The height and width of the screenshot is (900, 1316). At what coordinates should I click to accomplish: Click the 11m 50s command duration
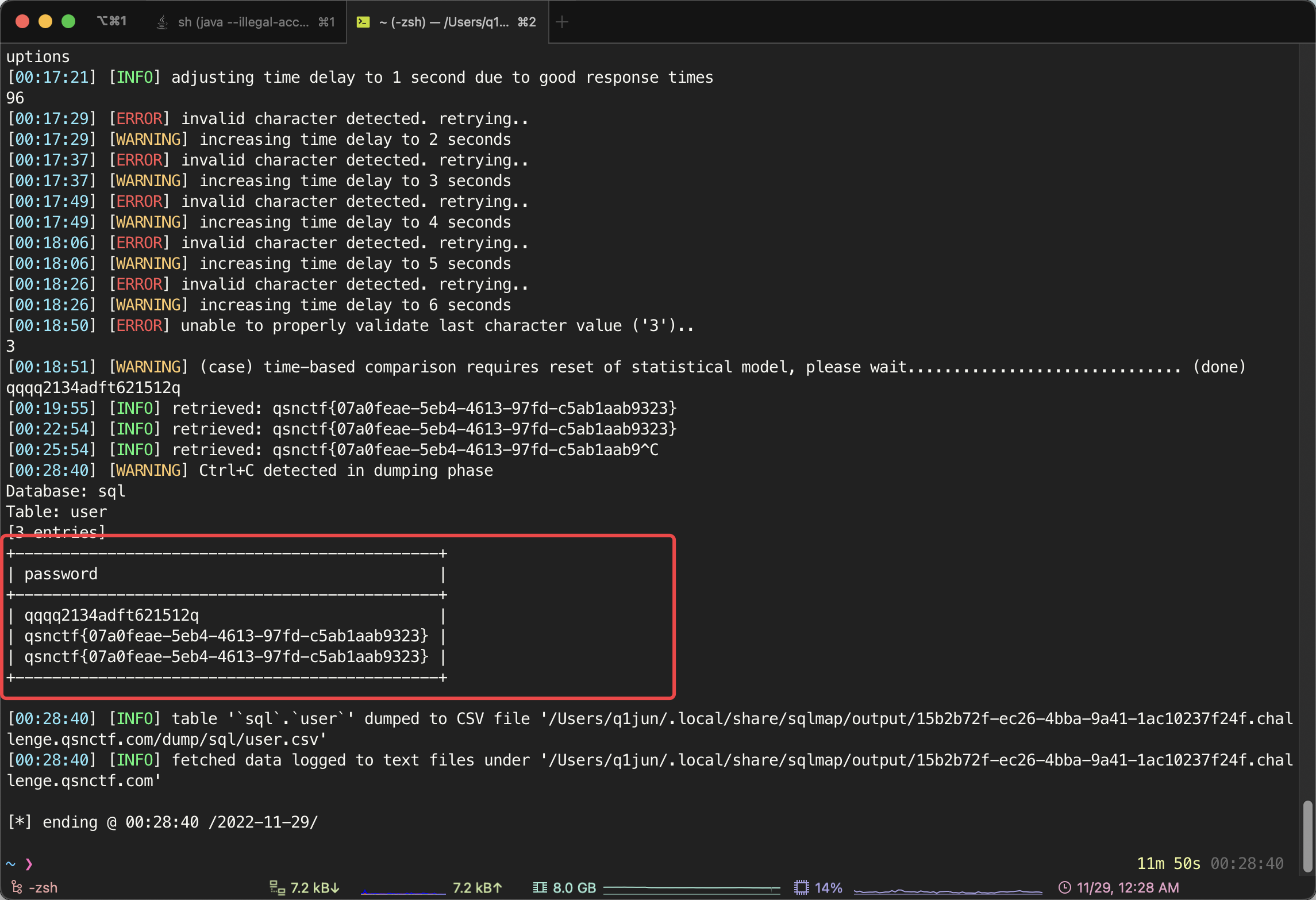point(1169,863)
